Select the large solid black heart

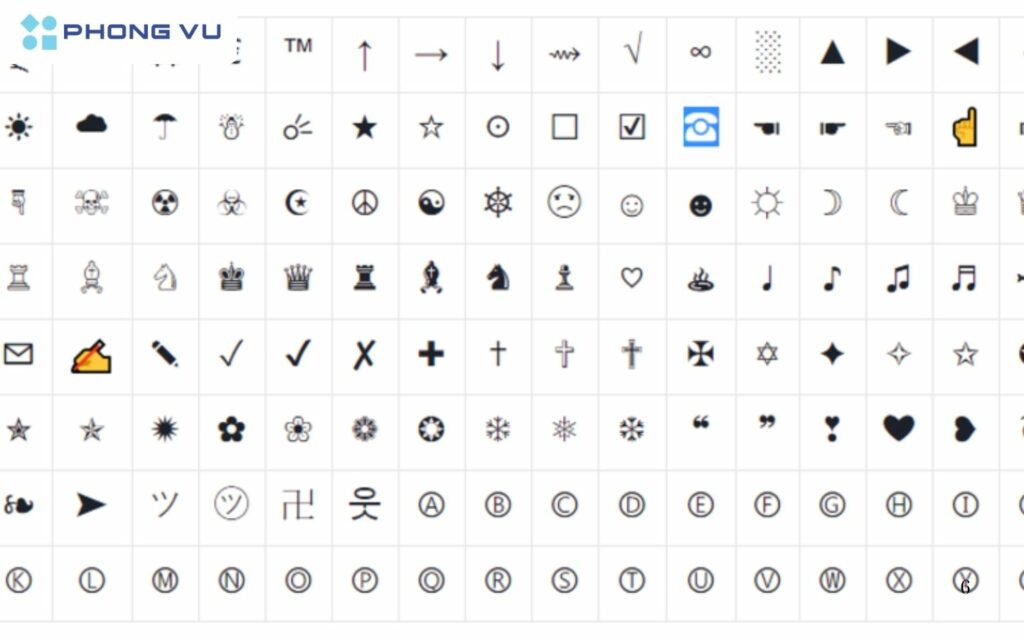point(898,429)
